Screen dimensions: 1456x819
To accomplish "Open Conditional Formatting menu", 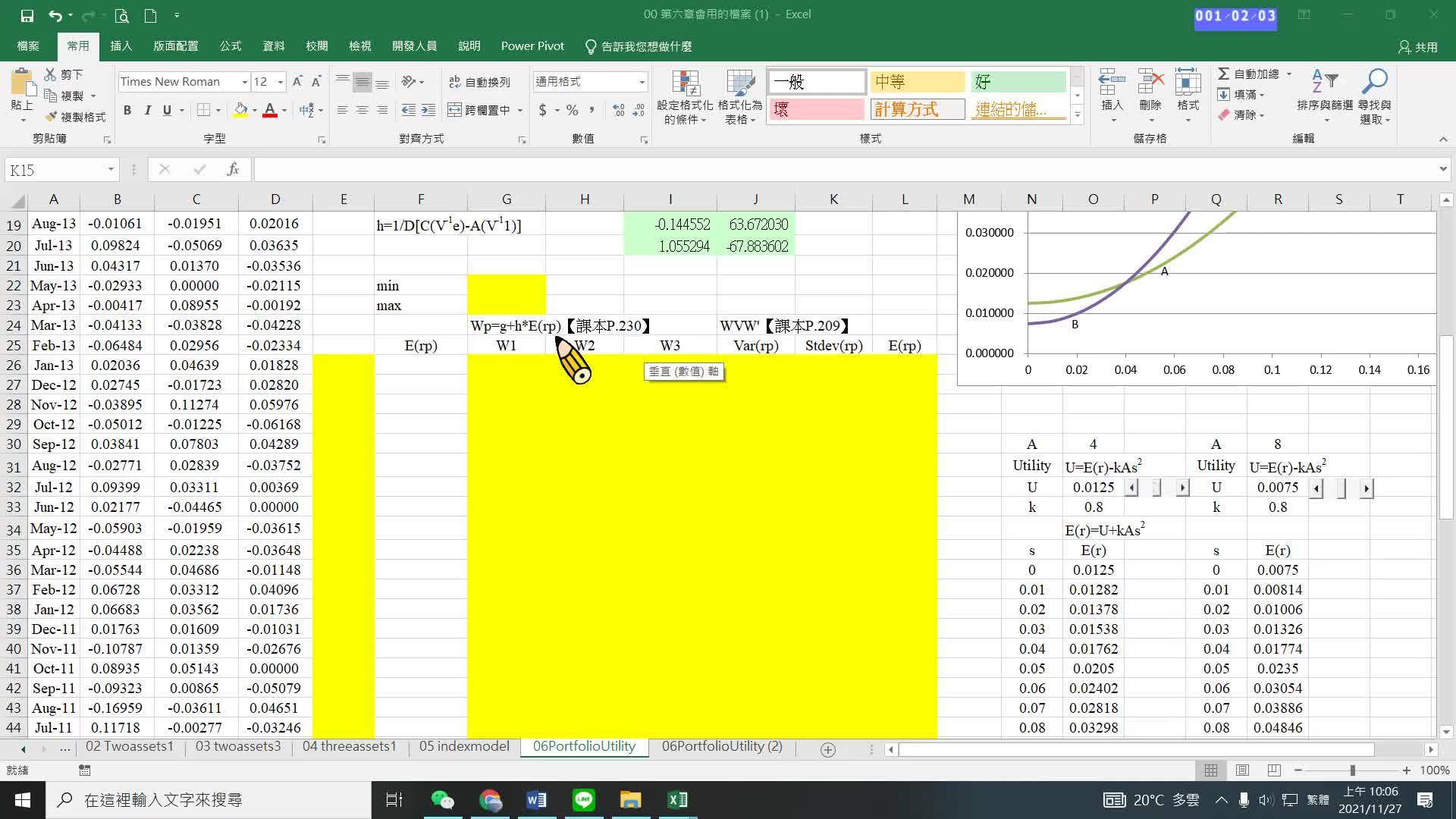I will (x=685, y=97).
